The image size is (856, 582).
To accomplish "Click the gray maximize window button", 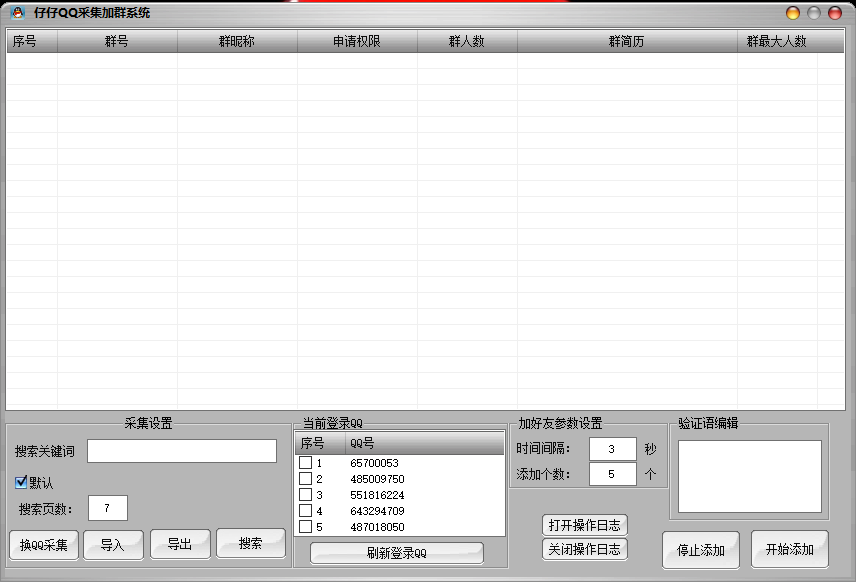I will click(x=813, y=13).
